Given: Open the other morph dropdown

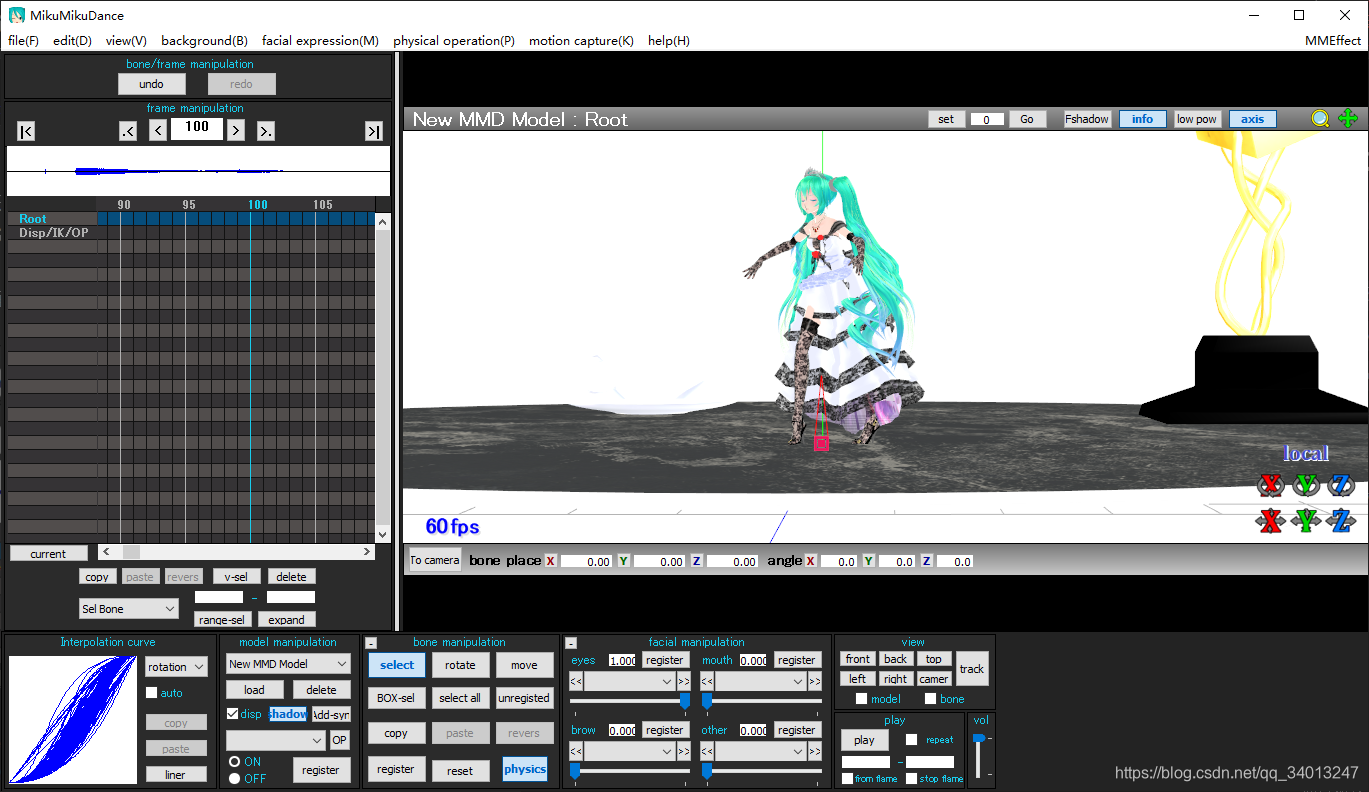Looking at the screenshot, I should (763, 751).
